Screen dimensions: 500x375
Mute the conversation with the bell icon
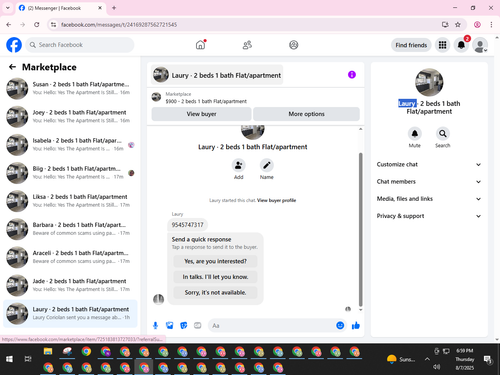click(415, 134)
